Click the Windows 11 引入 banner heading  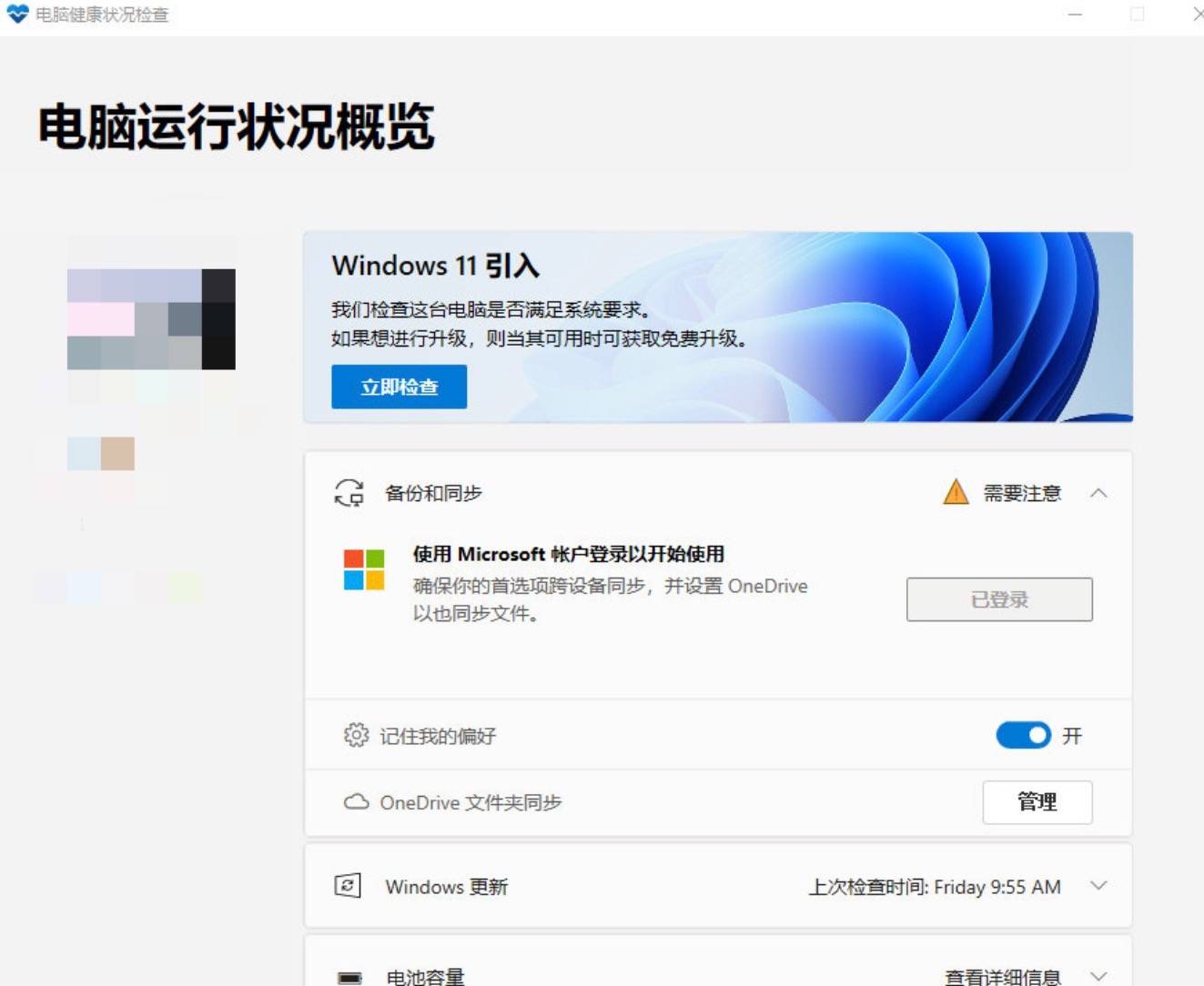(x=435, y=266)
